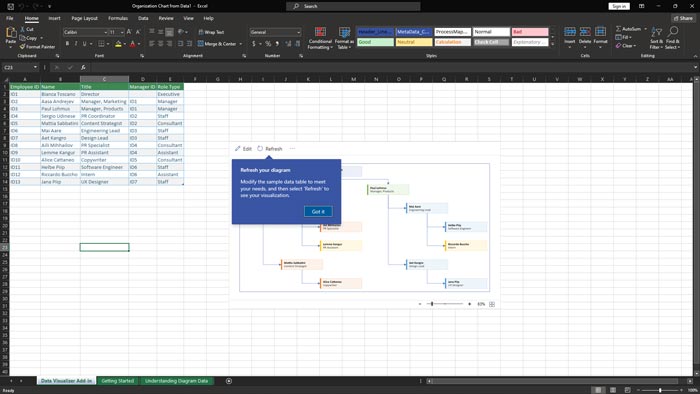Click the diagram zoom slider handle
700x394 pixels.
point(432,304)
